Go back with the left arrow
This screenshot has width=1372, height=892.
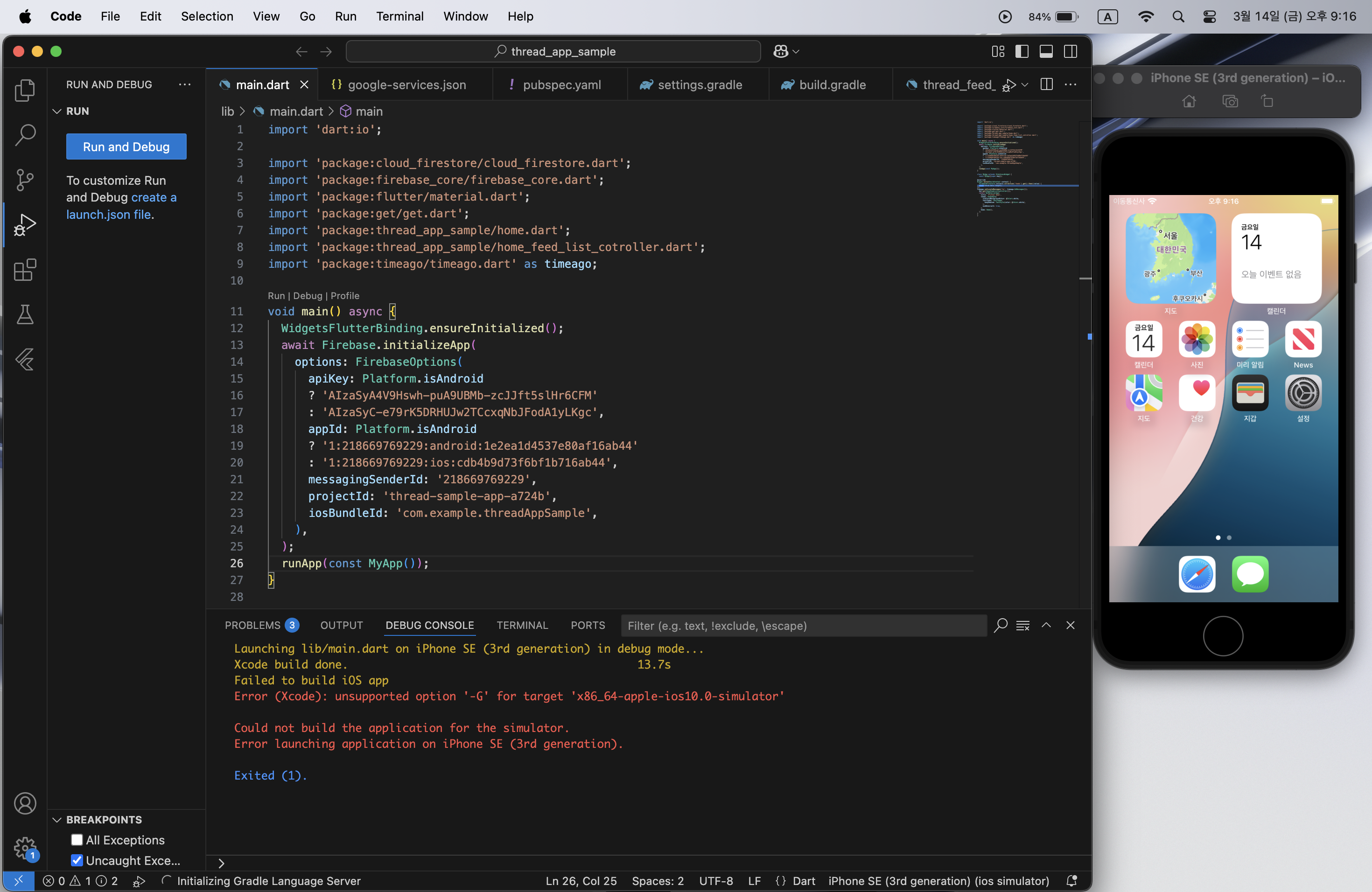tap(301, 52)
